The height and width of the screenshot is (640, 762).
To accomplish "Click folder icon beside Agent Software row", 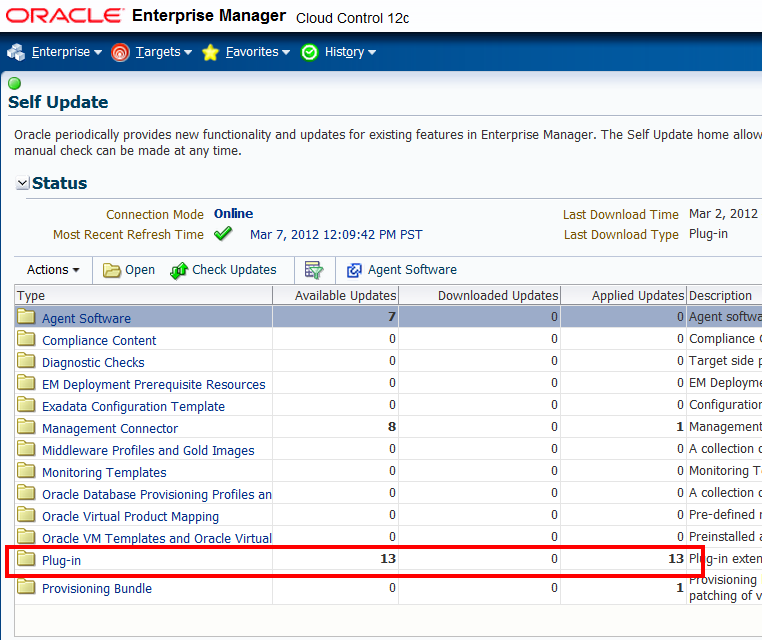I will pyautogui.click(x=26, y=317).
